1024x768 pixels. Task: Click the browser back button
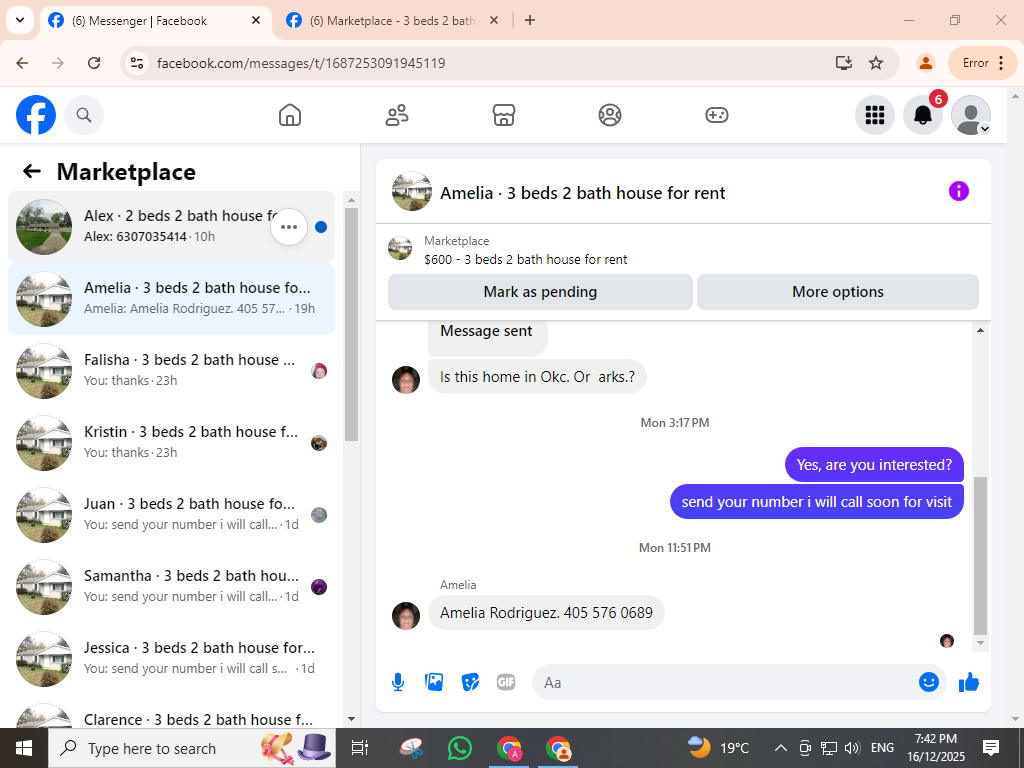pos(22,63)
